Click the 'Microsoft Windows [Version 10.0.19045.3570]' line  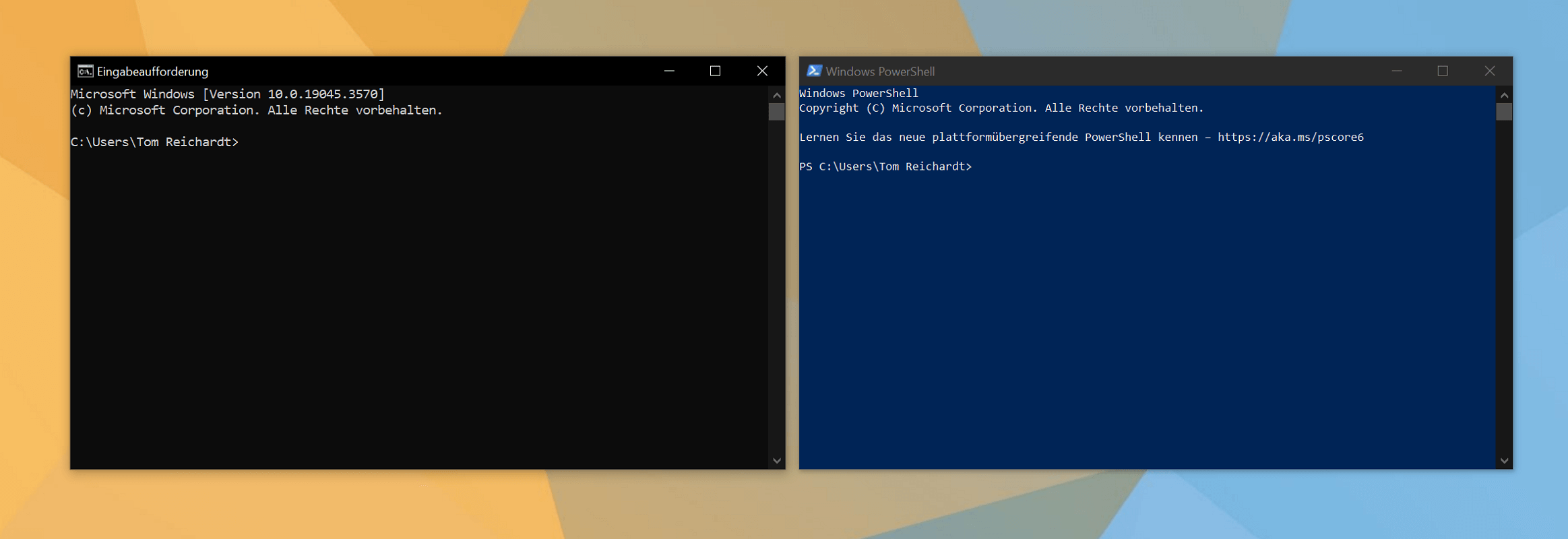tap(228, 94)
